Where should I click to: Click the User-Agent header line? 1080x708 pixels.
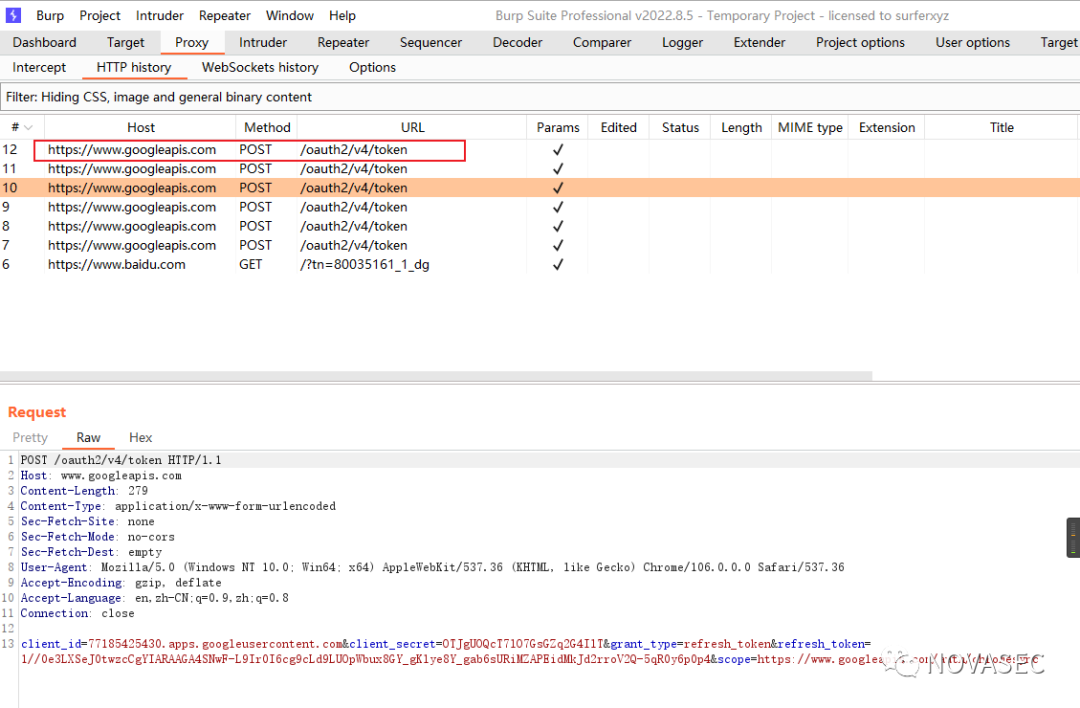[x=432, y=568]
